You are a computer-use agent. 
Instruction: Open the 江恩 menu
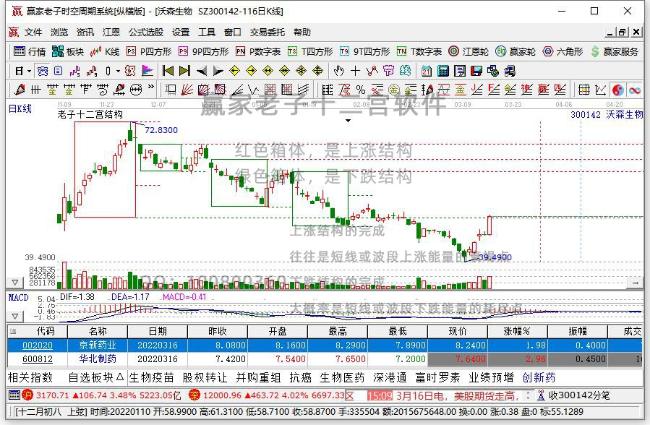point(111,32)
